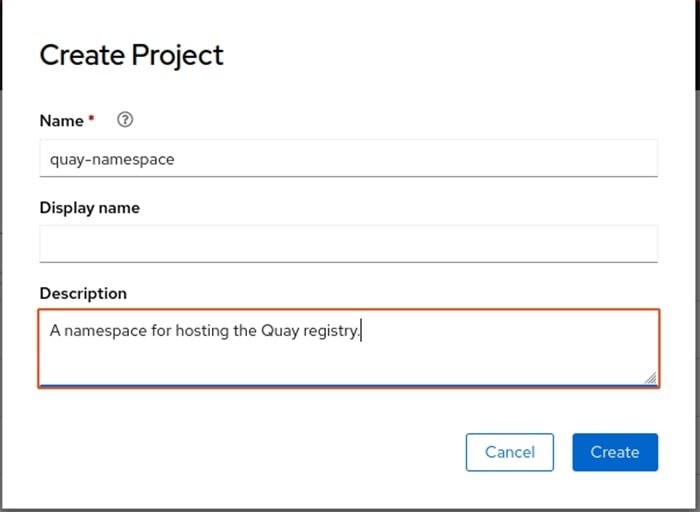Viewport: 700px width, 512px height.
Task: Grab the Description textarea resize handle
Action: [650, 378]
